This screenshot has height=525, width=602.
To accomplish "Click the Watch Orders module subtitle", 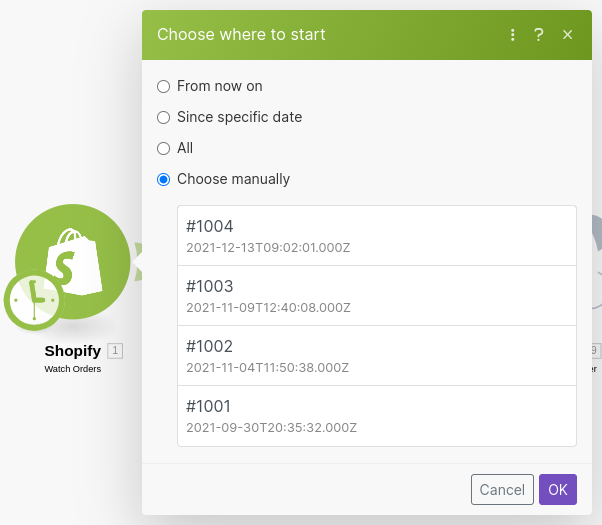I will click(72, 369).
